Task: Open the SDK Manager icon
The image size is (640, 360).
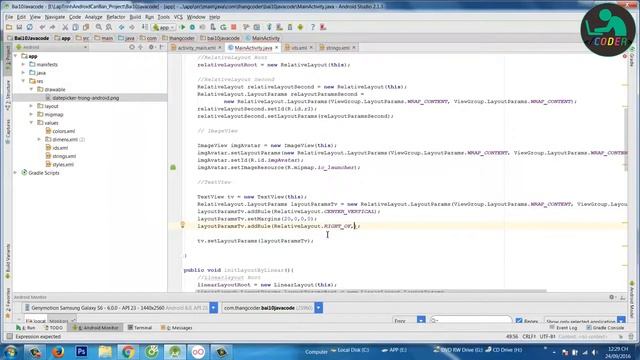Action: pos(290,27)
